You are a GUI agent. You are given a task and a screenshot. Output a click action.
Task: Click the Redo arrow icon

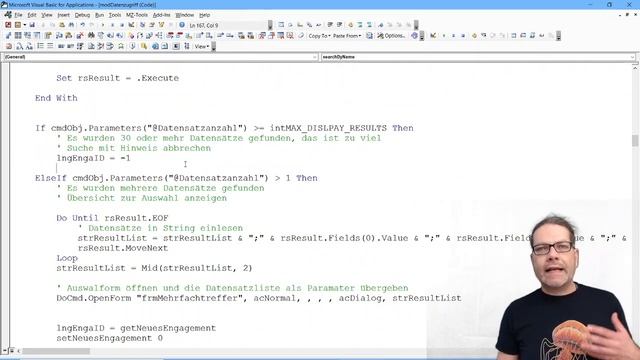[92, 25]
